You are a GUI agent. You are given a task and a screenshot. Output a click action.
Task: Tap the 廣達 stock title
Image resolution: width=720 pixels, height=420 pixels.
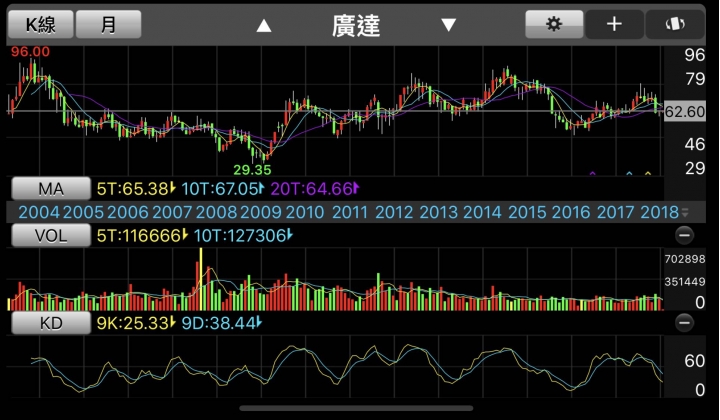[x=356, y=26]
